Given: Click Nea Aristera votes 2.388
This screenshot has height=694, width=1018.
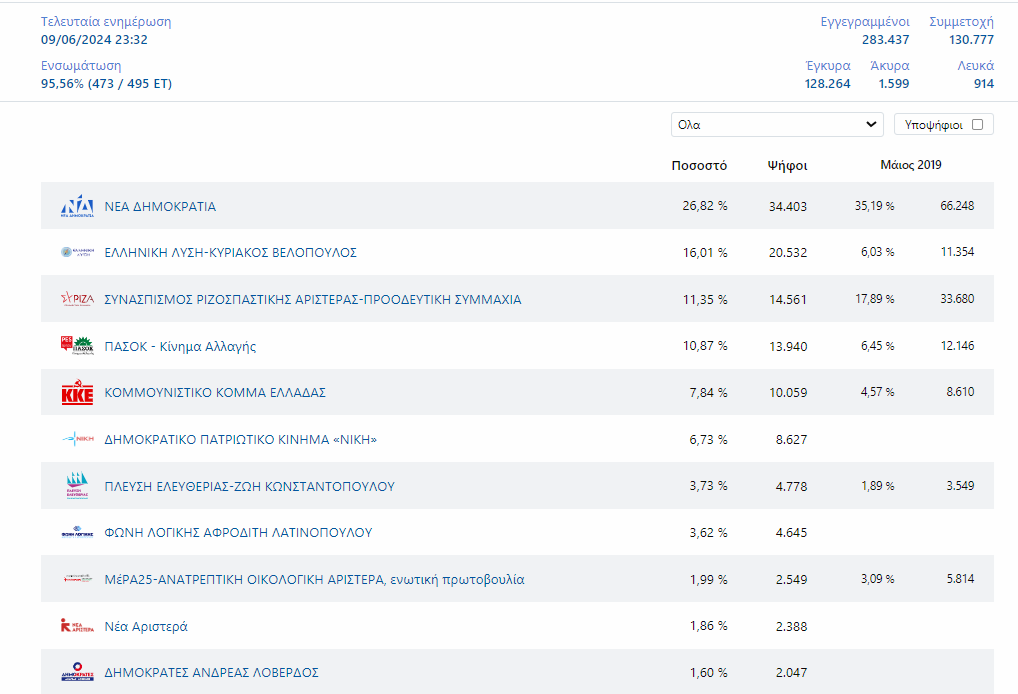Looking at the screenshot, I should (x=791, y=626).
